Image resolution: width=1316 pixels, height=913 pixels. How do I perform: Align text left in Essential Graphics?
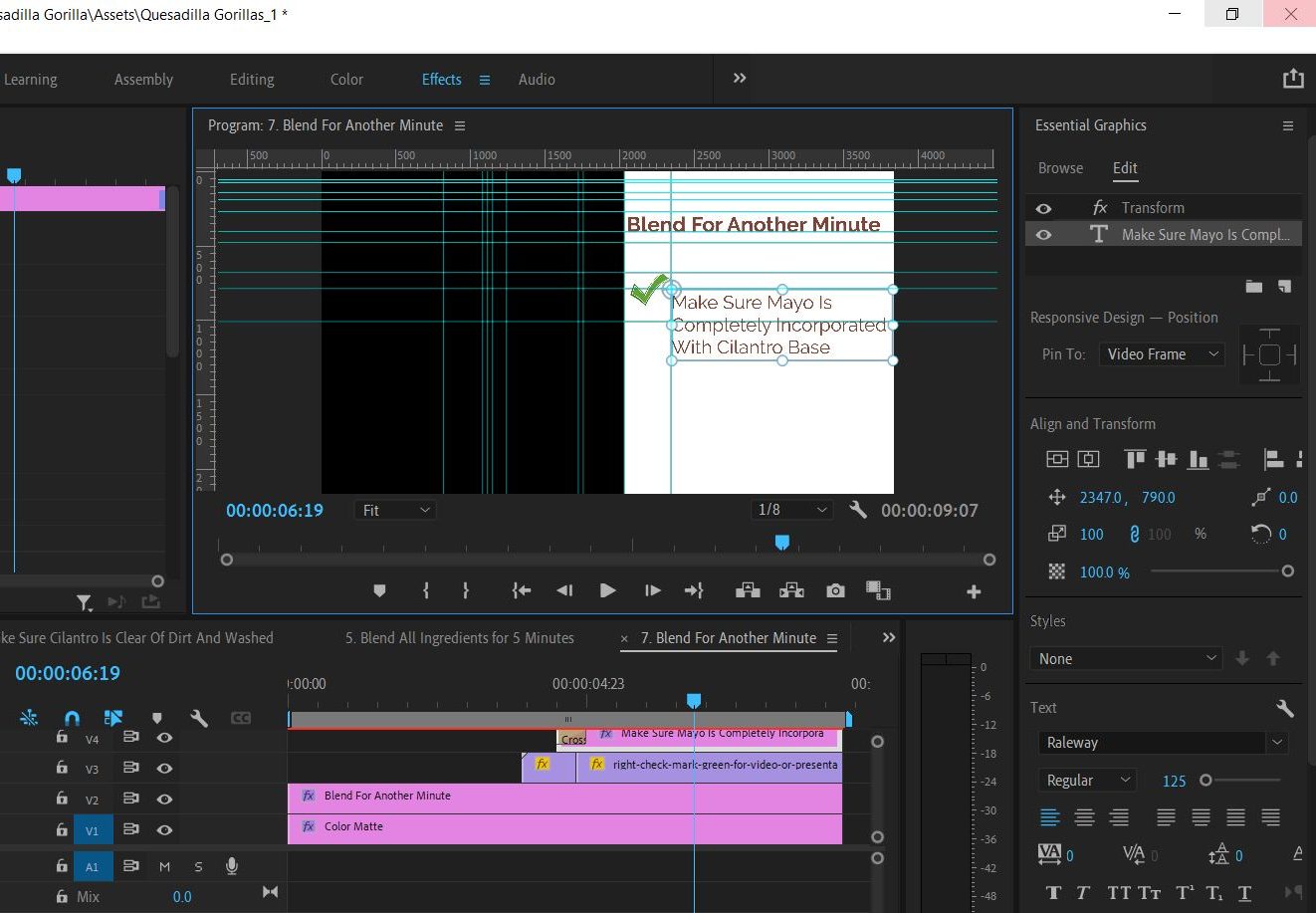click(x=1050, y=817)
